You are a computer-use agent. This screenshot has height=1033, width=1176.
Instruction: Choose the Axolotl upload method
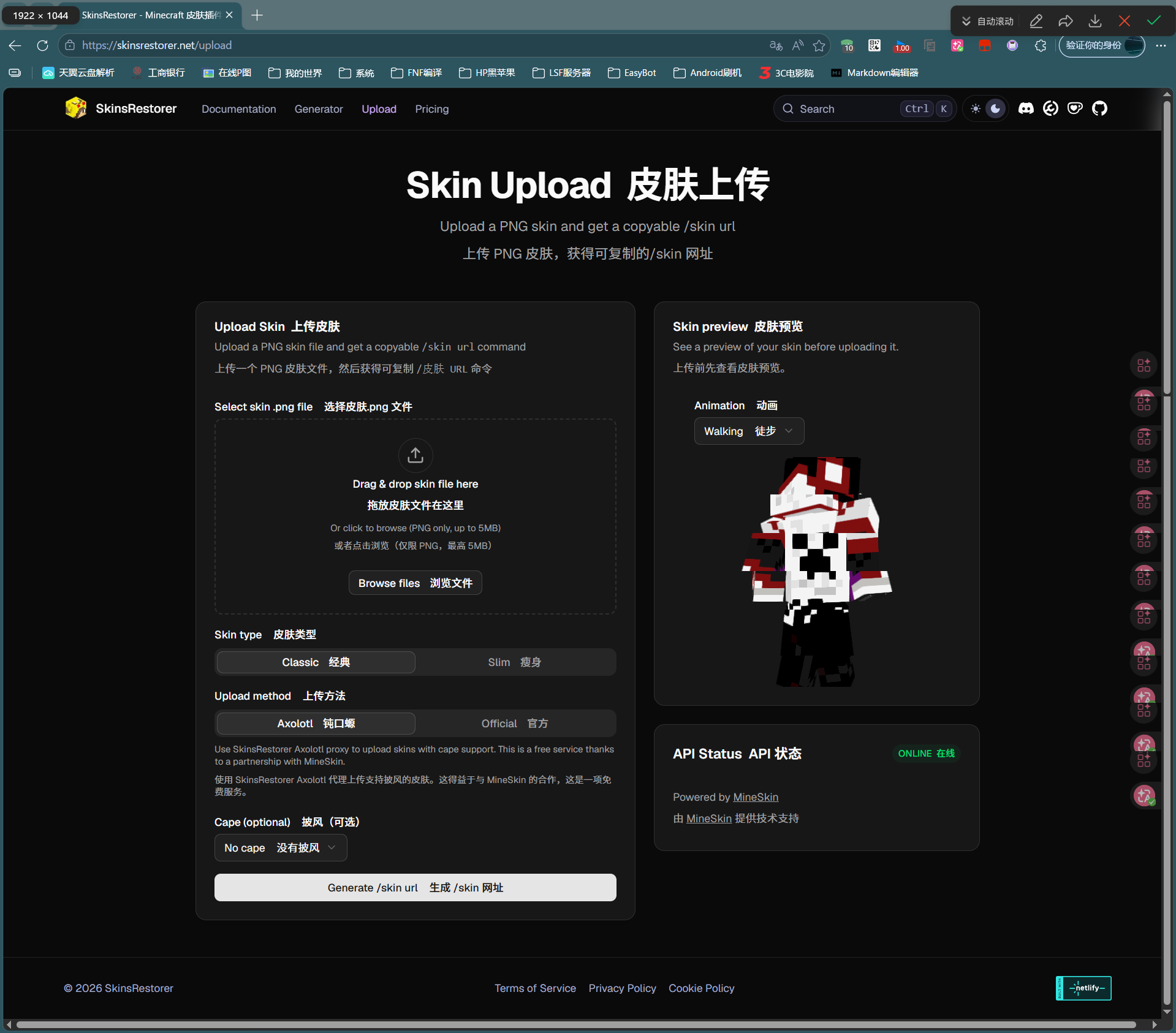(x=316, y=723)
